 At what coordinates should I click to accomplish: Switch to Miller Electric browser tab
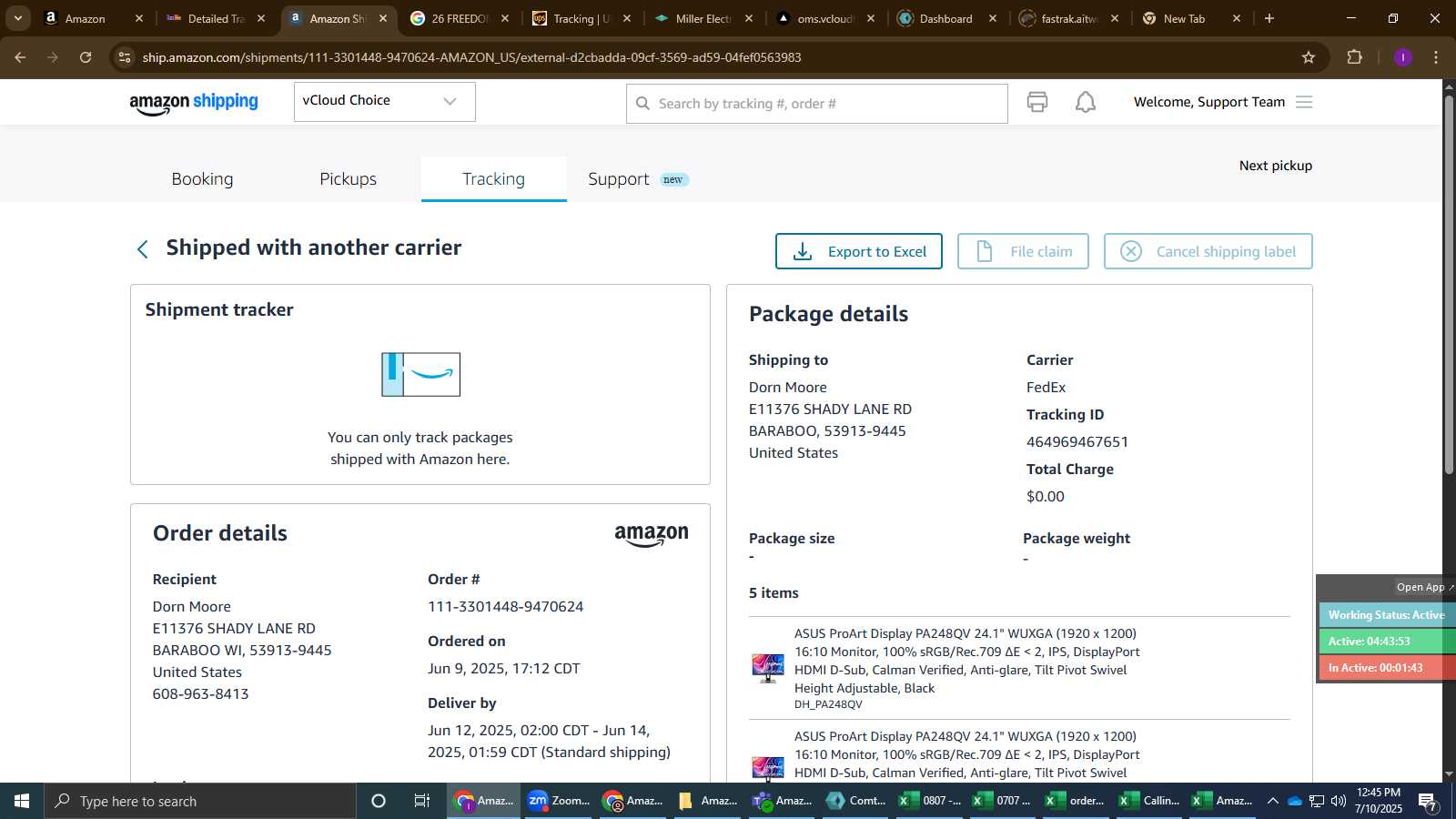(703, 18)
